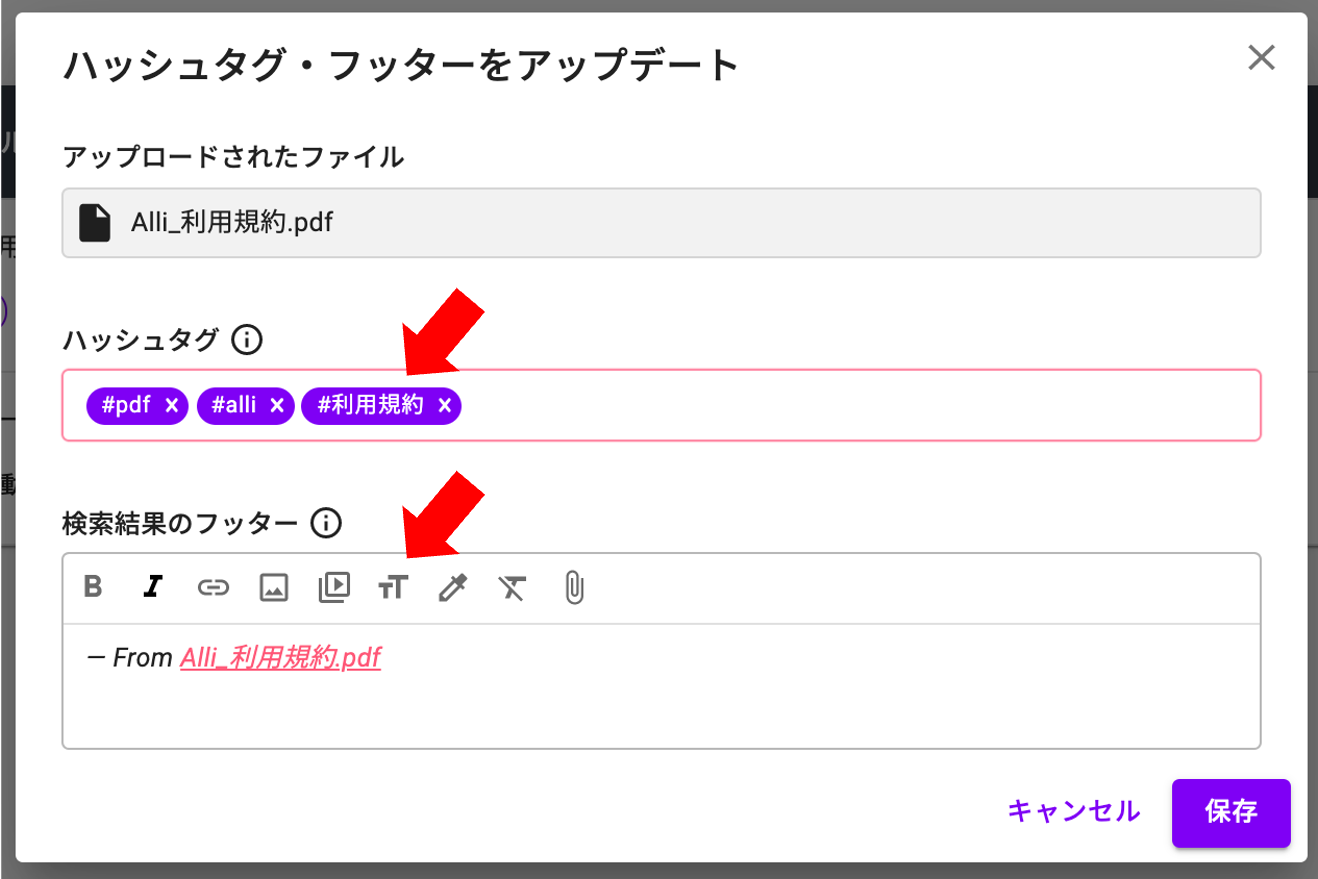The width and height of the screenshot is (1318, 879).
Task: Open the font size tool
Action: [393, 587]
